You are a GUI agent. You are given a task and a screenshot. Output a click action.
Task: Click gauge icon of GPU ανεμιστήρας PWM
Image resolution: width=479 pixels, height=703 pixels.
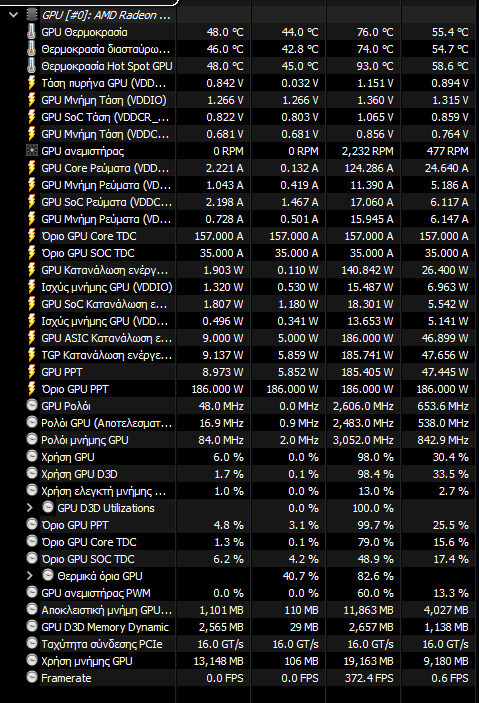pyautogui.click(x=31, y=592)
